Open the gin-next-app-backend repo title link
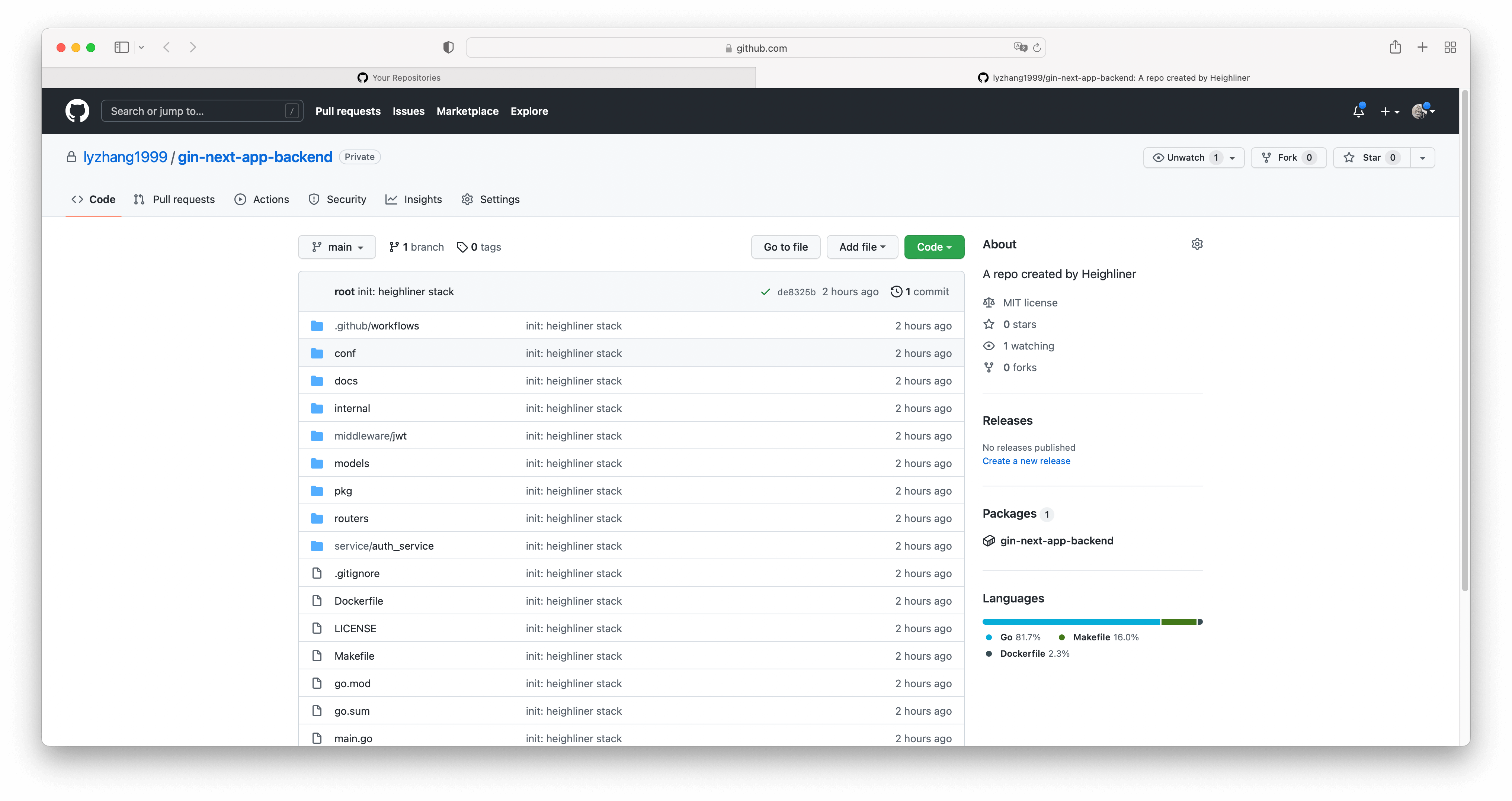This screenshot has width=1512, height=801. point(255,157)
